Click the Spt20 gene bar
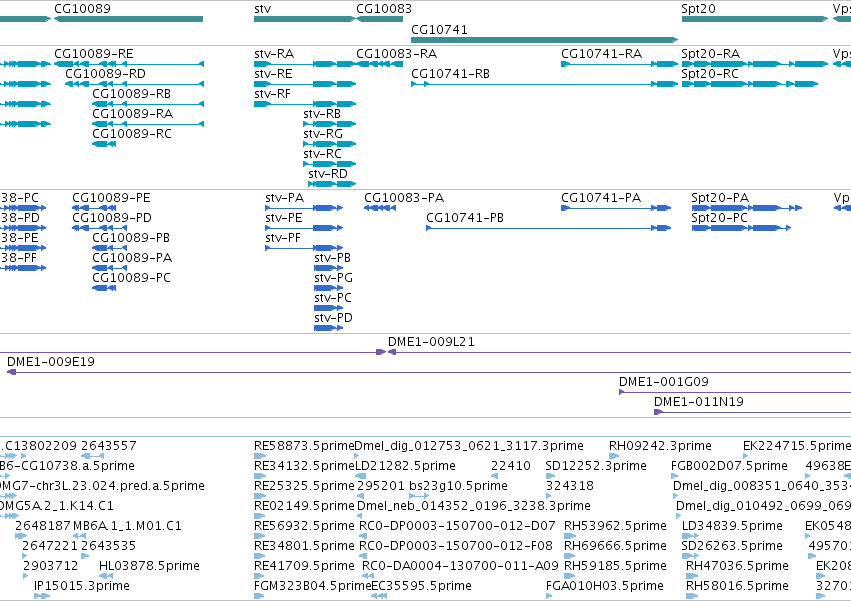The height and width of the screenshot is (601, 851). pos(754,19)
